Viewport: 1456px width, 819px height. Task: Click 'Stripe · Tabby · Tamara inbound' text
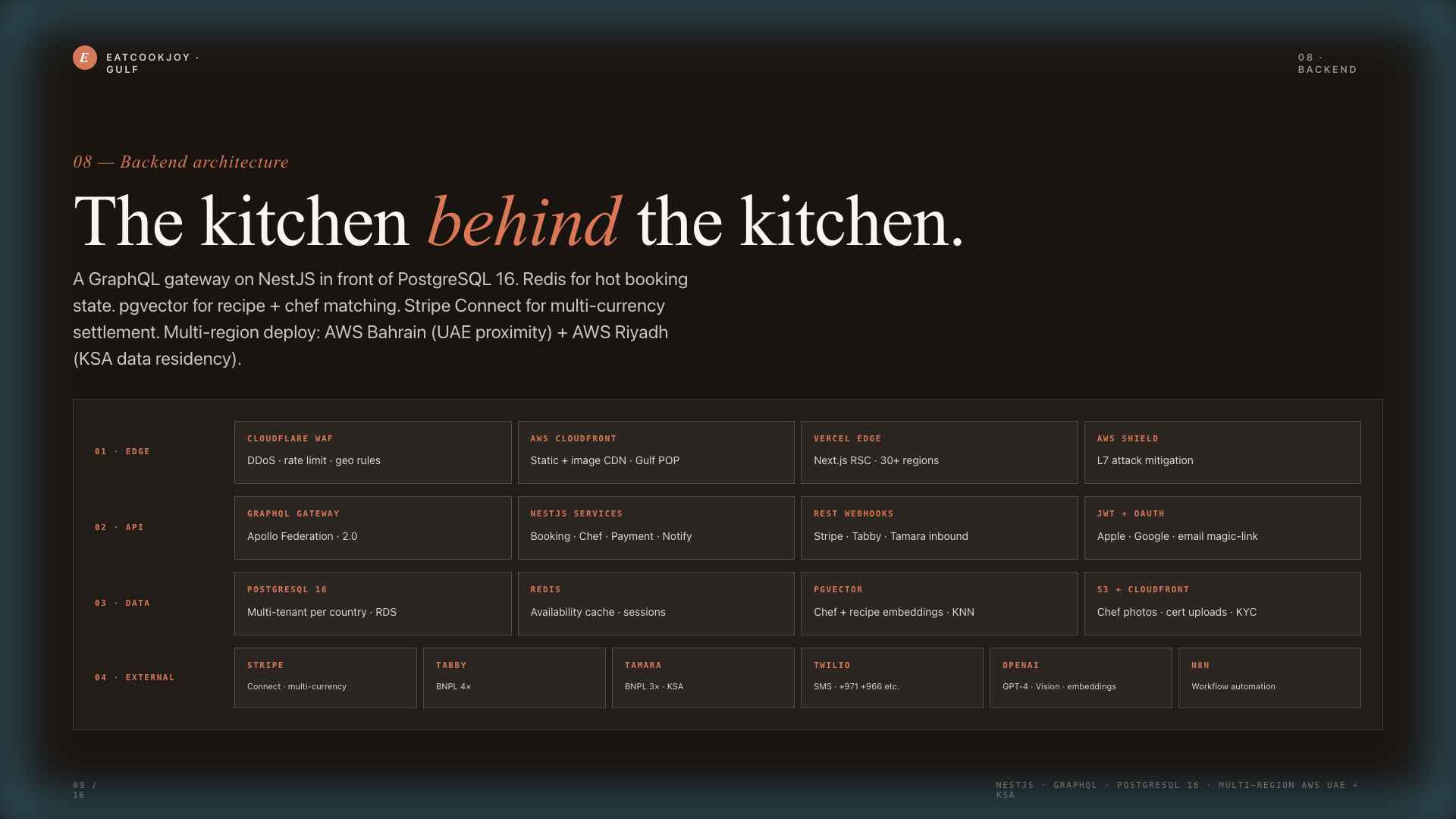click(891, 537)
